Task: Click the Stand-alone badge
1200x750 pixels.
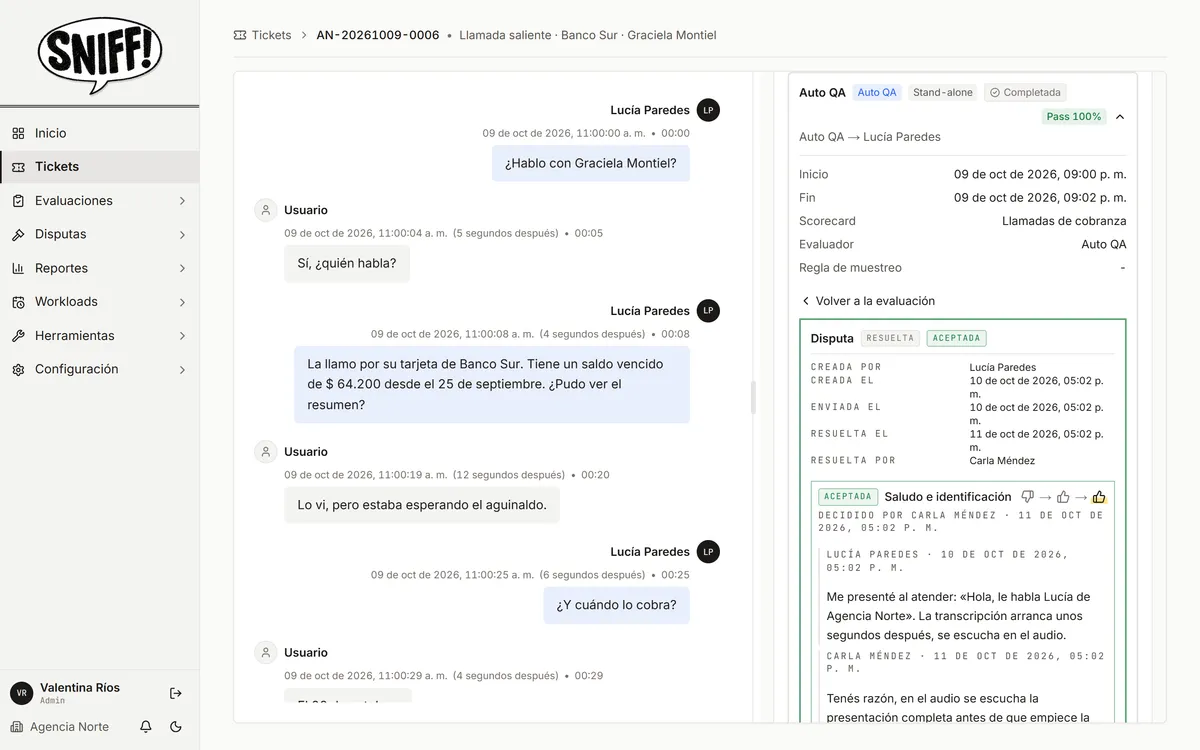Action: 943,92
